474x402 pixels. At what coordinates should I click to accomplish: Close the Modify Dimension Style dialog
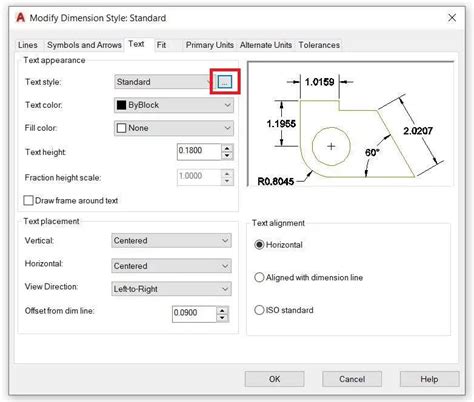[x=452, y=18]
